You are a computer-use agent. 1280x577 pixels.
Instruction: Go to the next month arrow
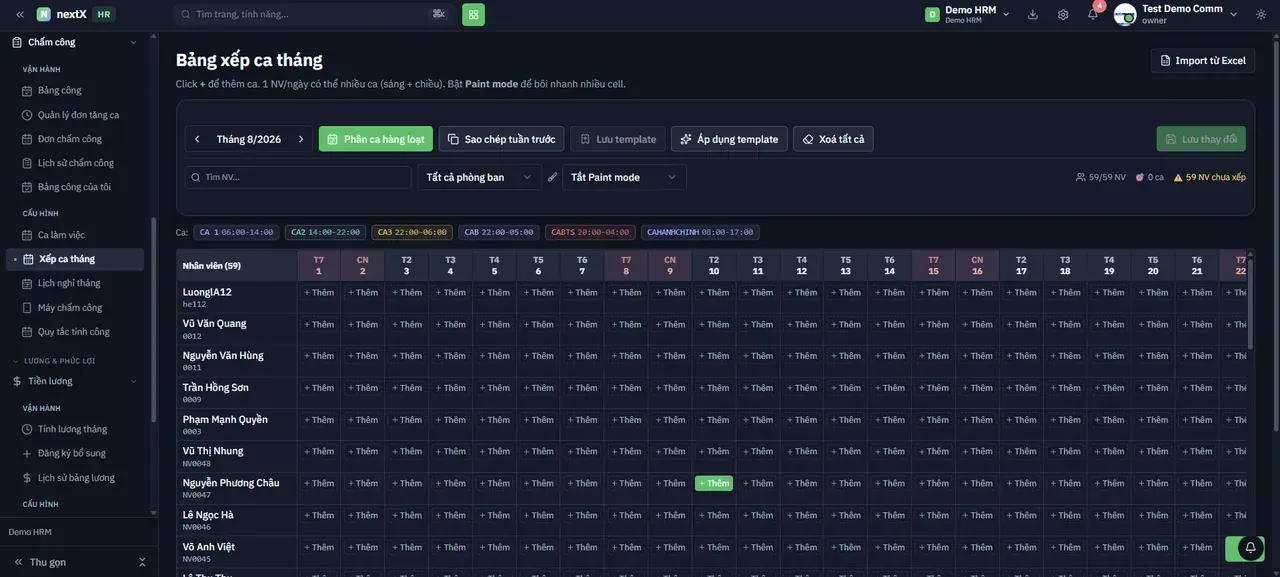pos(301,139)
